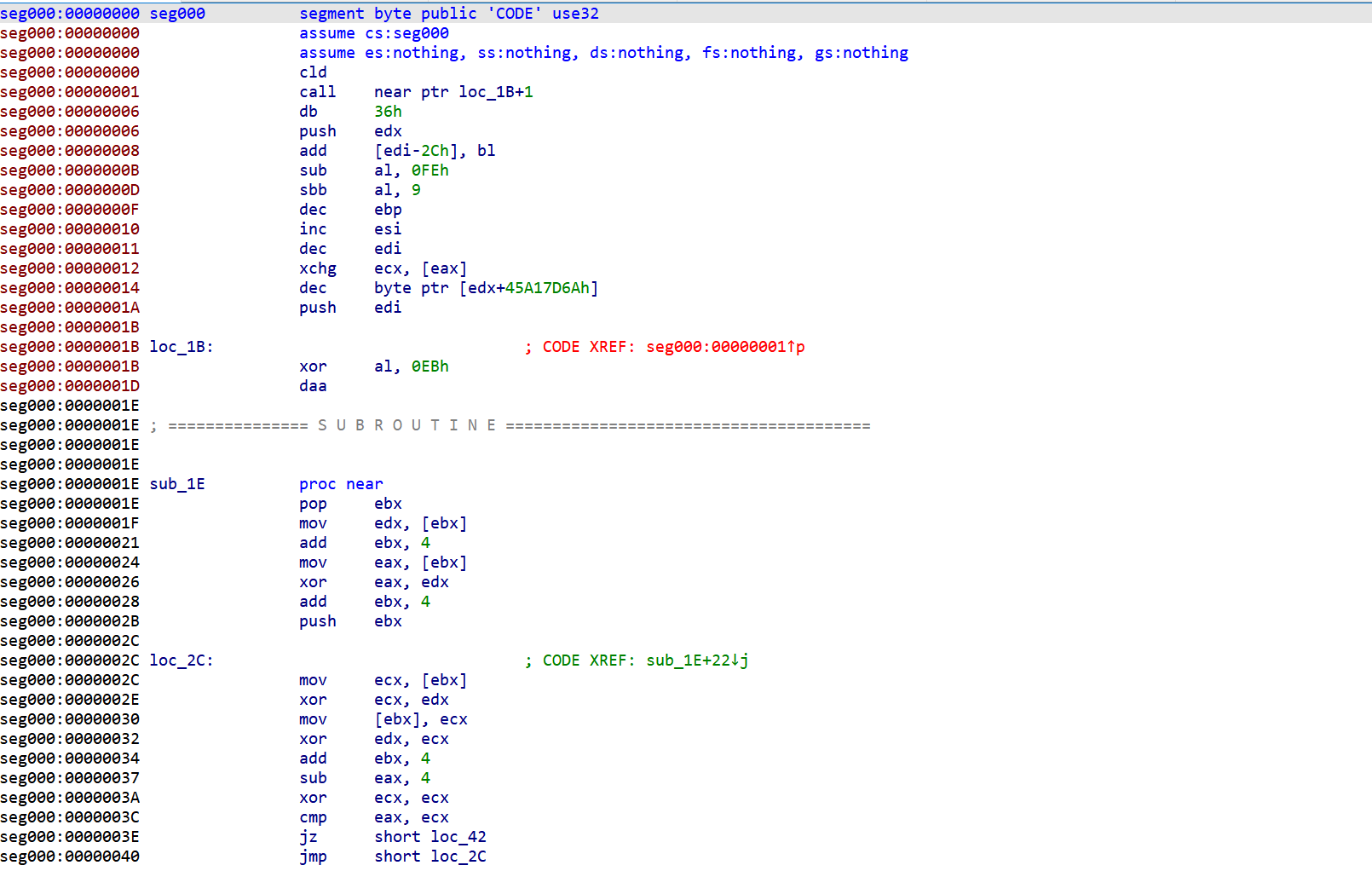Select 'xor al, 0EBh' instruction
Screen dimensions: 1372x871
[374, 366]
